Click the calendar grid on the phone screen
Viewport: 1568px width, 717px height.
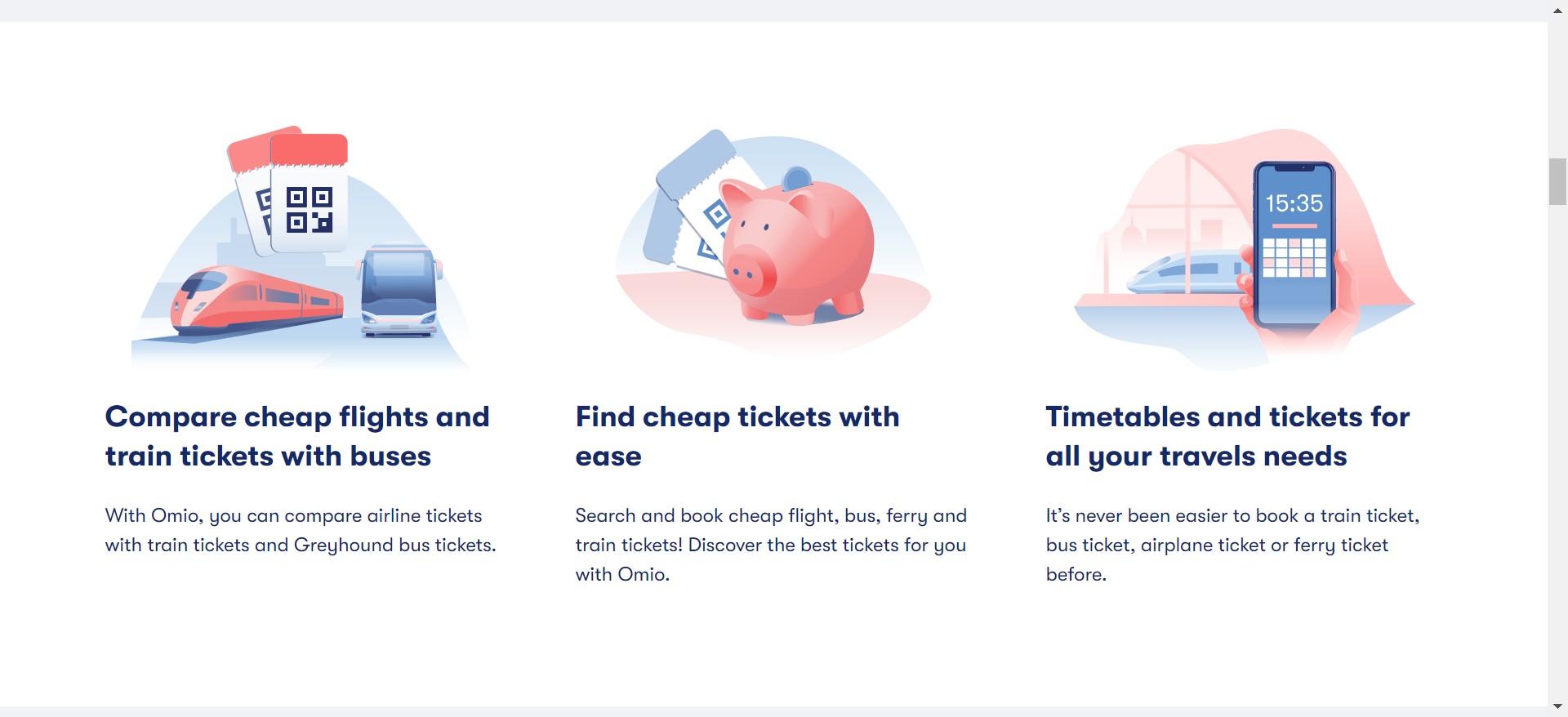tap(1294, 257)
